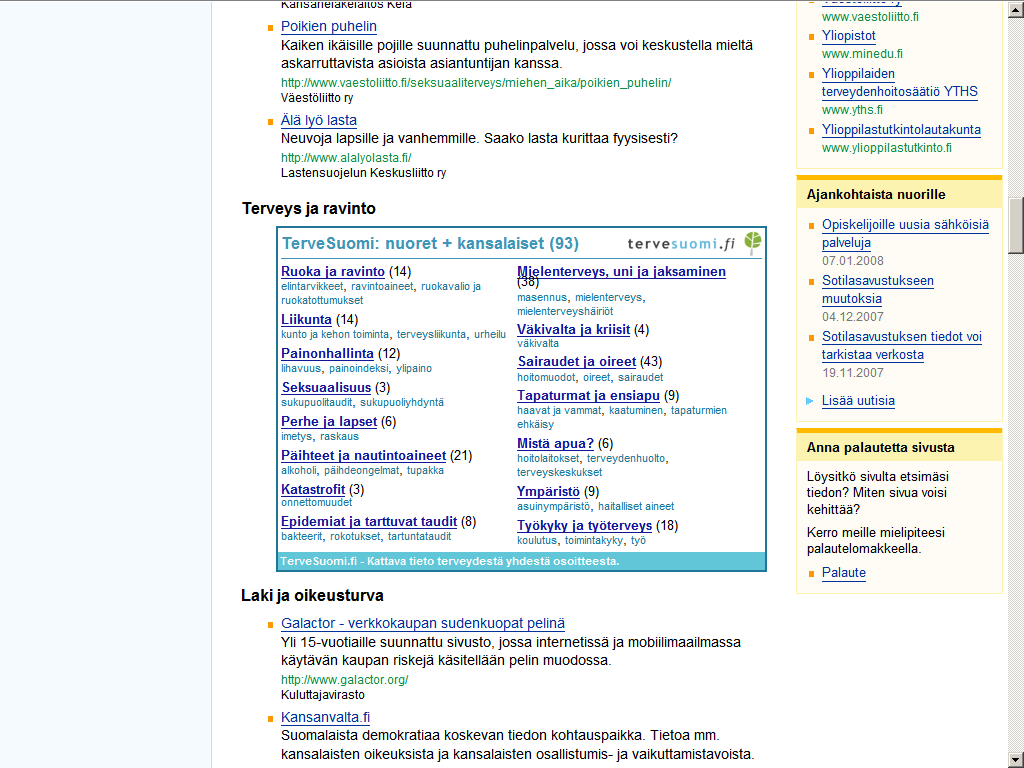The image size is (1024, 768).
Task: Open the Kansanvalta.fi link
Action: pos(325,718)
